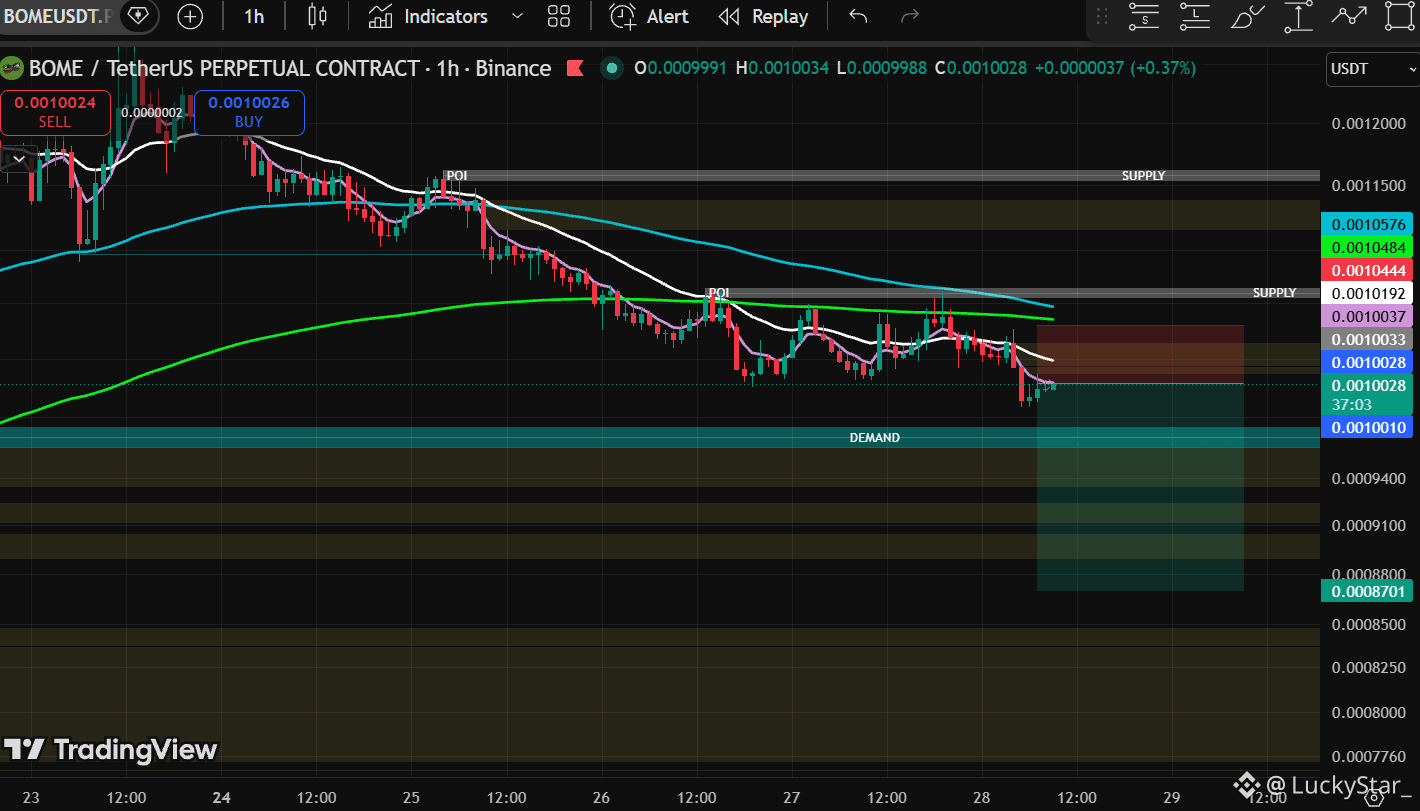The height and width of the screenshot is (811, 1420).
Task: Click the green 0.0010484 price label
Action: coord(1365,247)
